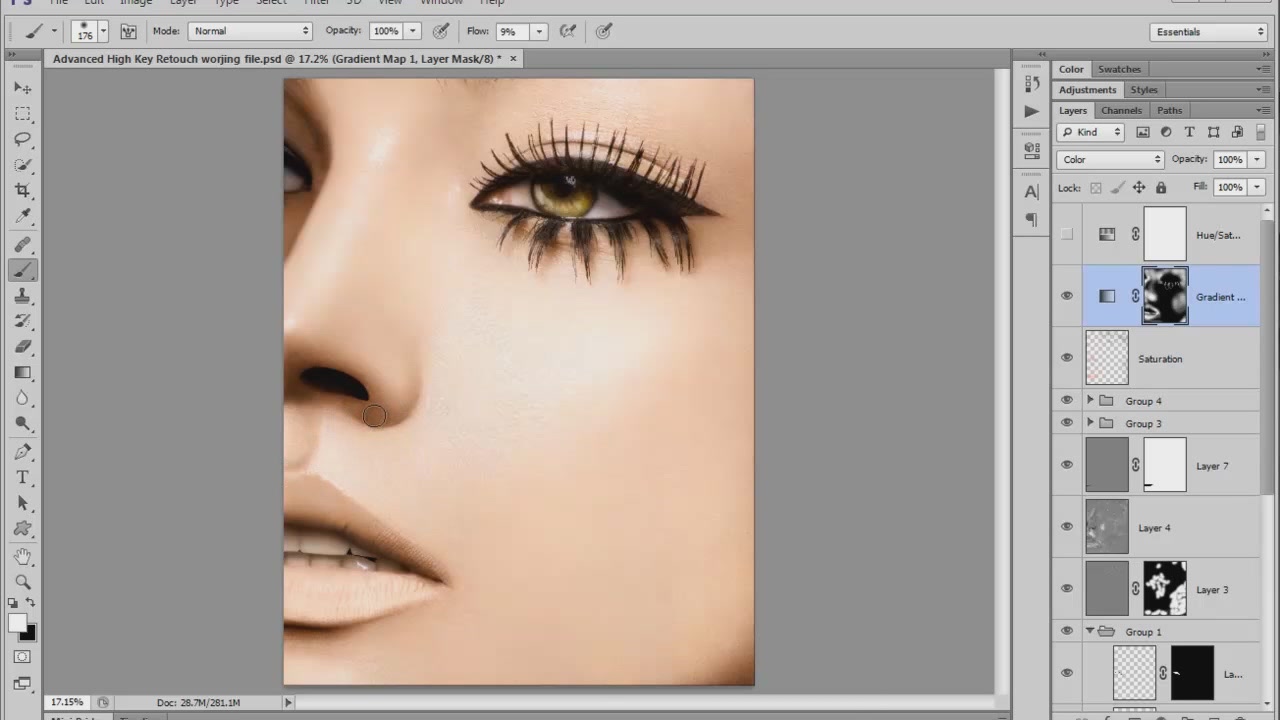Select the Gradient tool
1280x720 pixels.
[x=22, y=373]
